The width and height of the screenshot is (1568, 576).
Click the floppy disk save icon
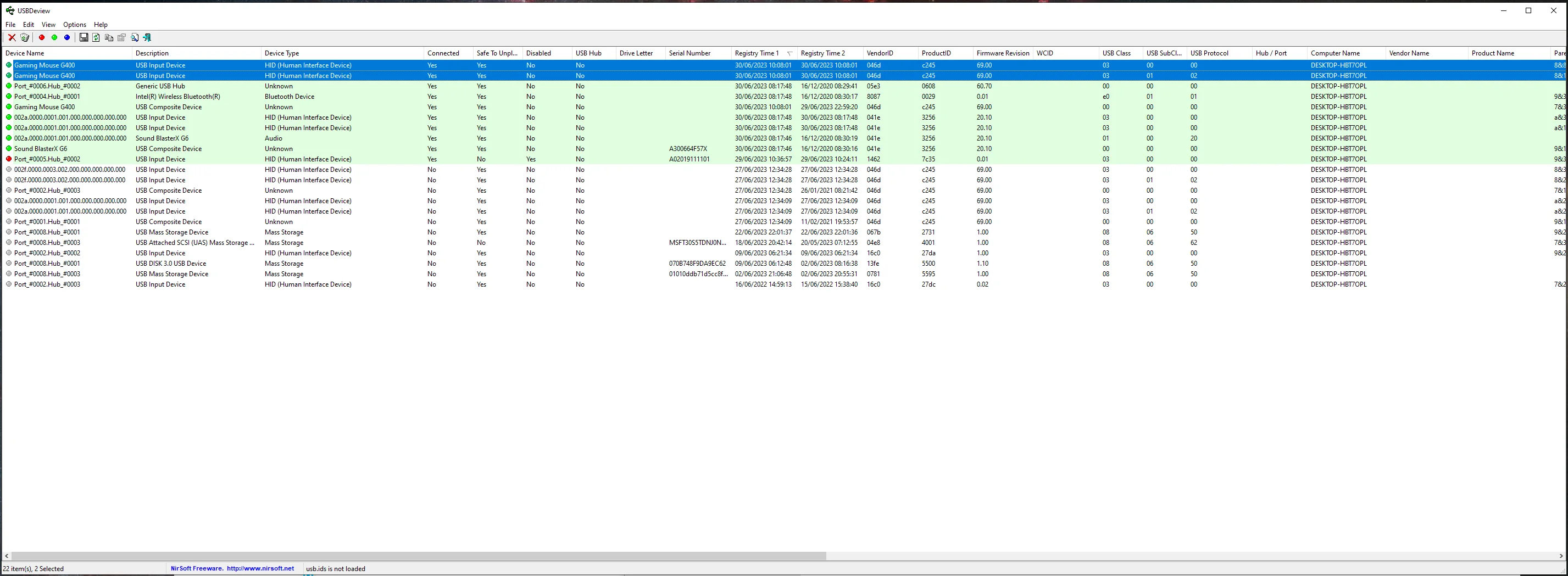(84, 38)
